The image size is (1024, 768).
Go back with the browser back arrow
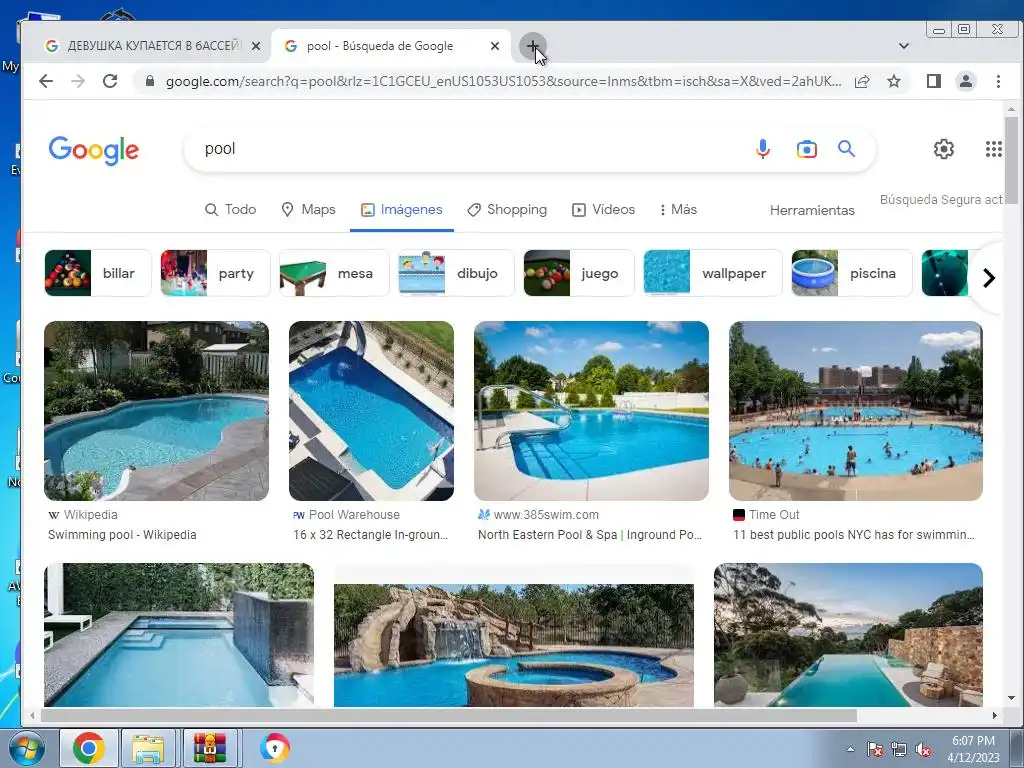tap(46, 81)
